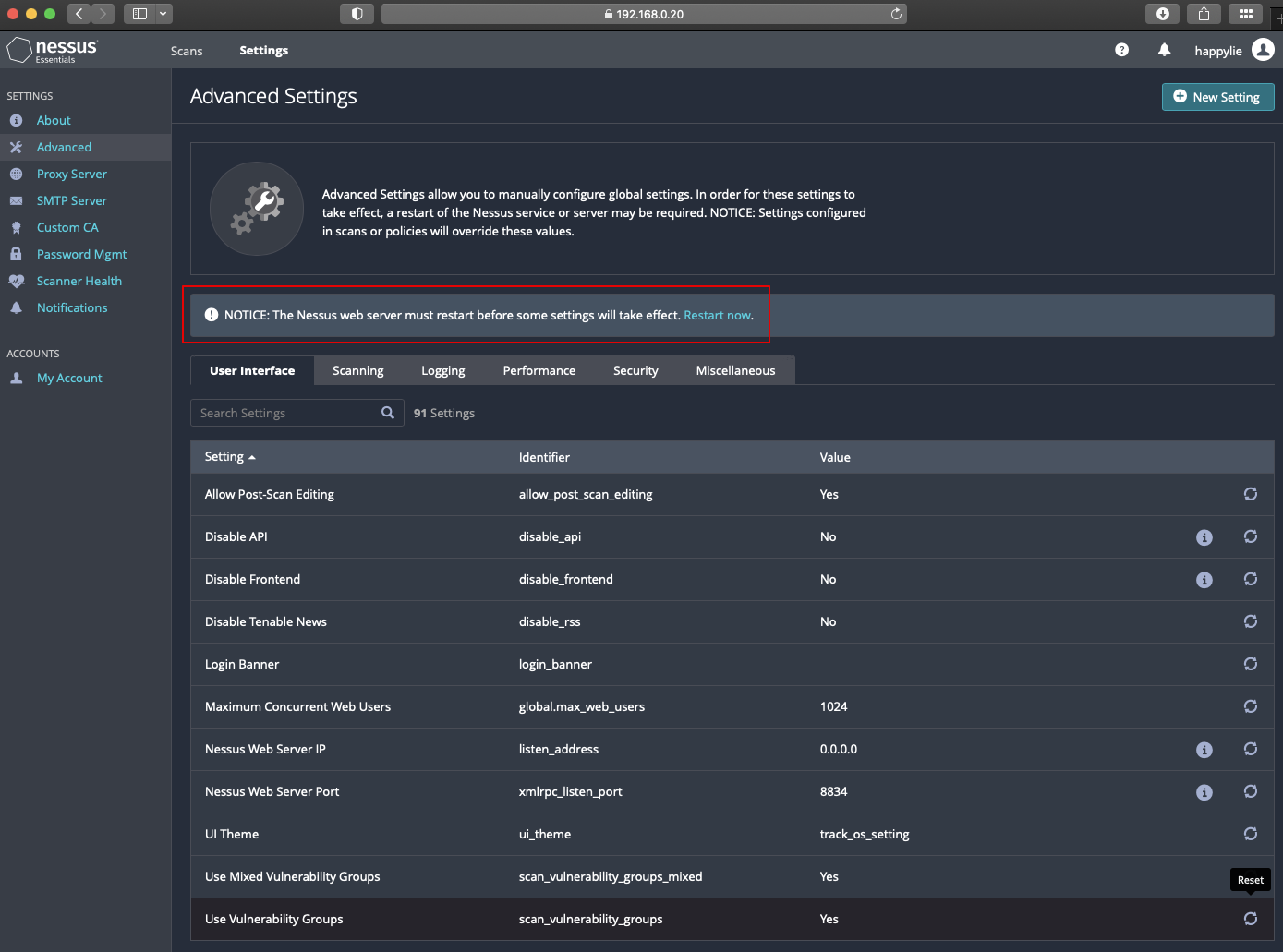The height and width of the screenshot is (952, 1283).
Task: Reset the Nessus Web Server IP setting
Action: tap(1251, 749)
